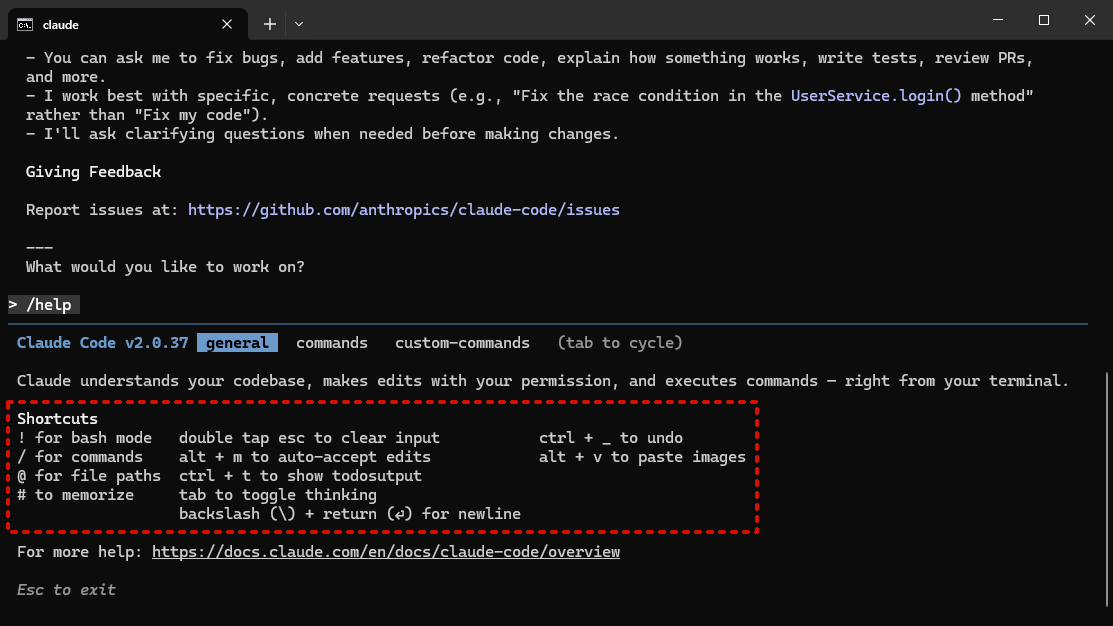
Task: Click the 'Report issues at:' label
Action: coord(102,210)
